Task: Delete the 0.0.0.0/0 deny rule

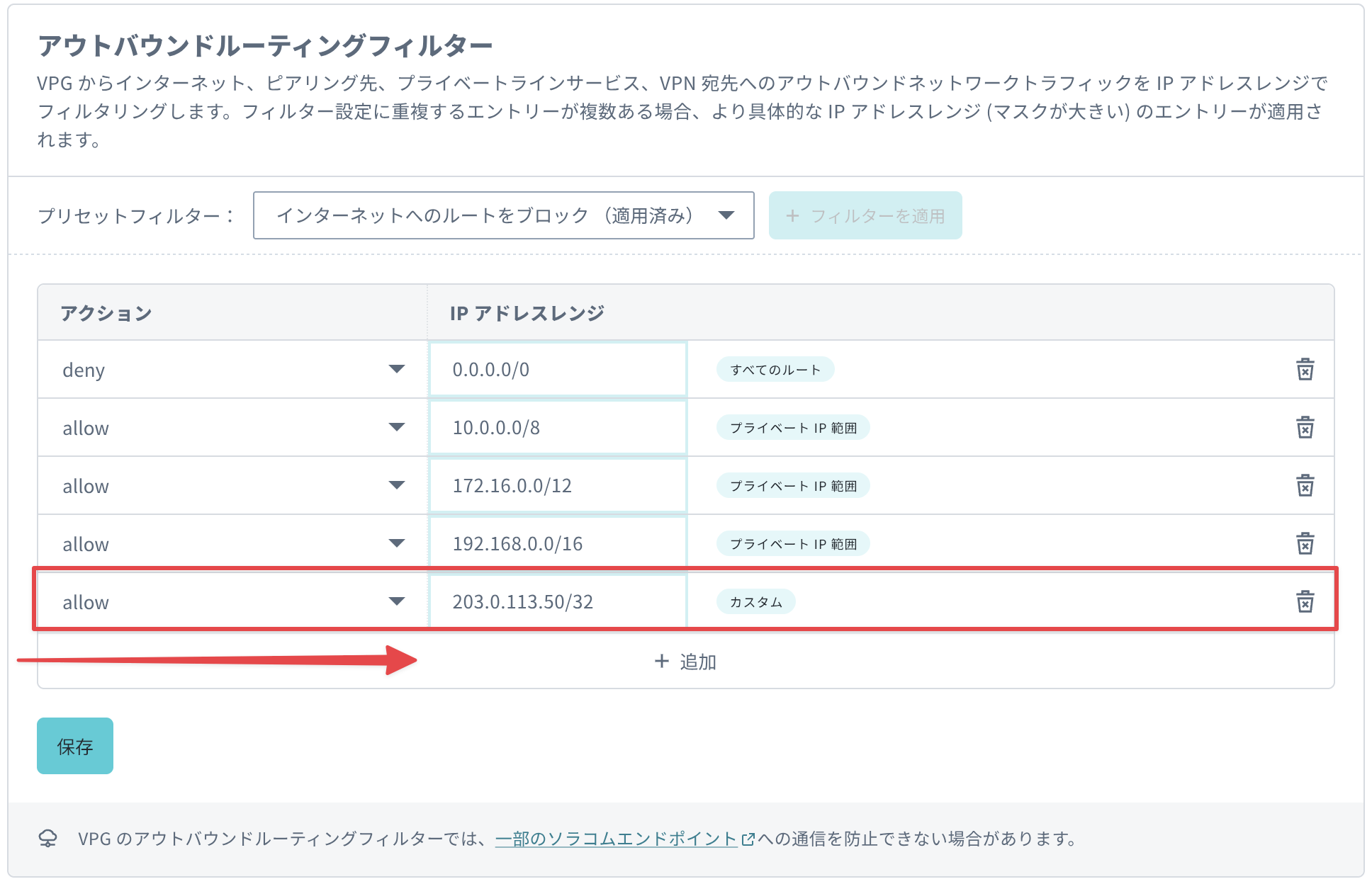Action: coord(1305,369)
